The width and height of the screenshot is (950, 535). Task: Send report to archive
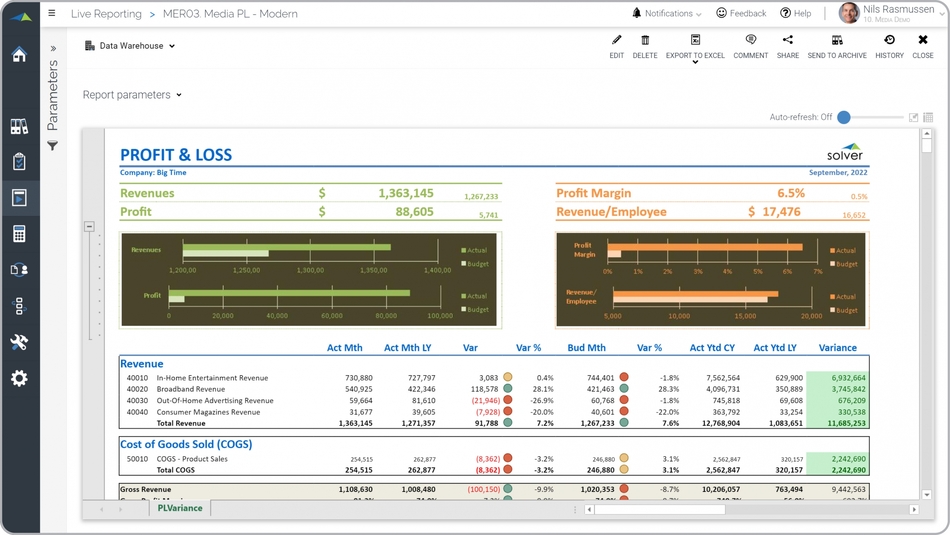[x=837, y=41]
